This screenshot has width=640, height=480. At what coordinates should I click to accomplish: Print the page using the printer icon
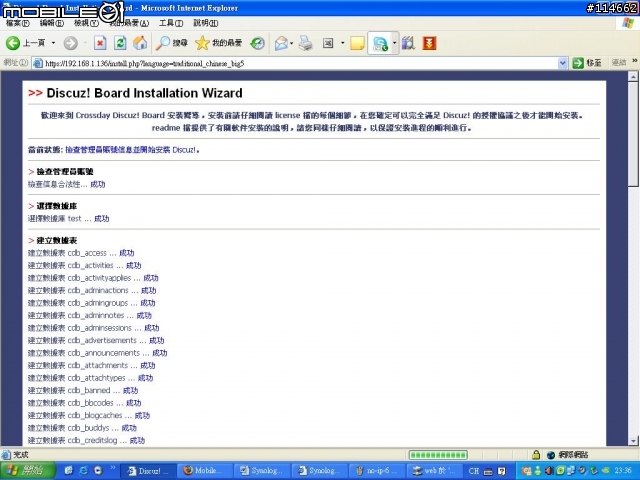click(x=305, y=43)
